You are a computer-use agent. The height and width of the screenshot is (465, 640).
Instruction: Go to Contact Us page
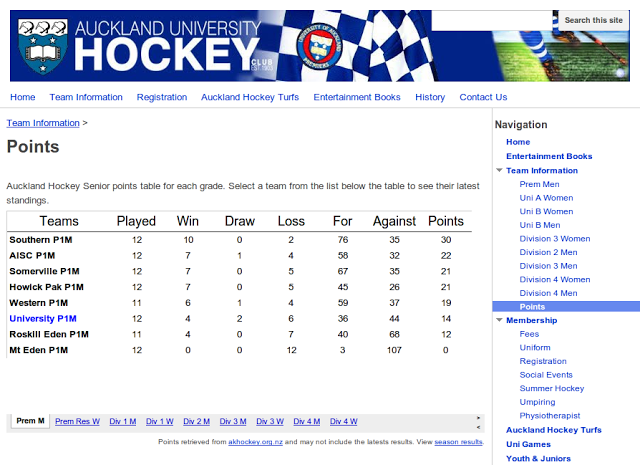pos(483,97)
